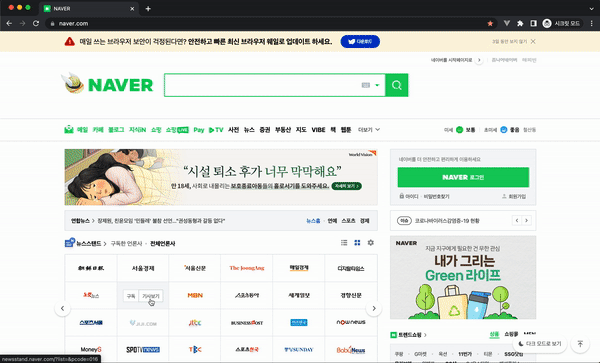Viewport: 600px width, 363px height.
Task: Close the browser update warning banner
Action: tap(533, 41)
